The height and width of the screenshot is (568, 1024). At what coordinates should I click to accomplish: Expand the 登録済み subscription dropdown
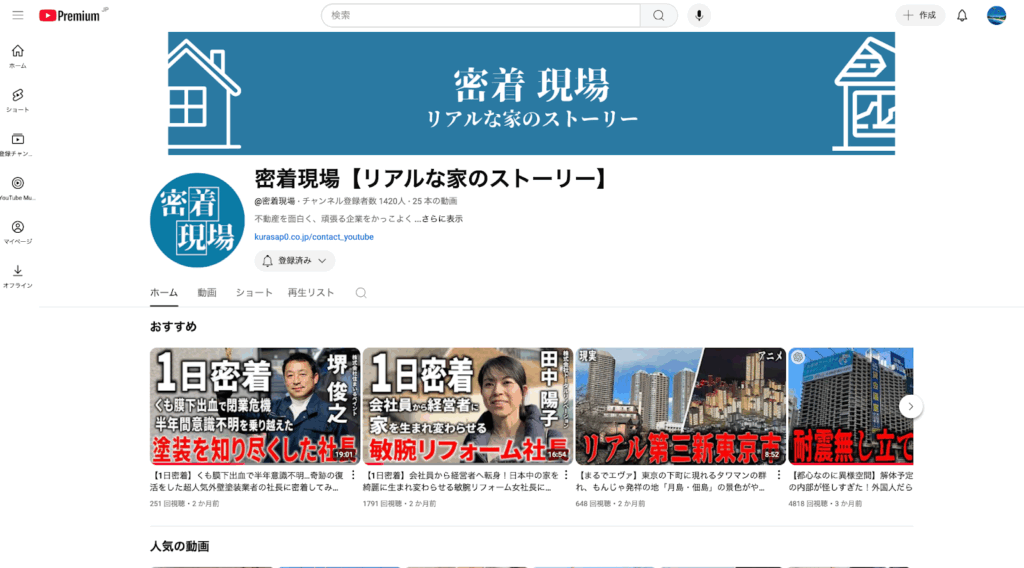pos(295,260)
